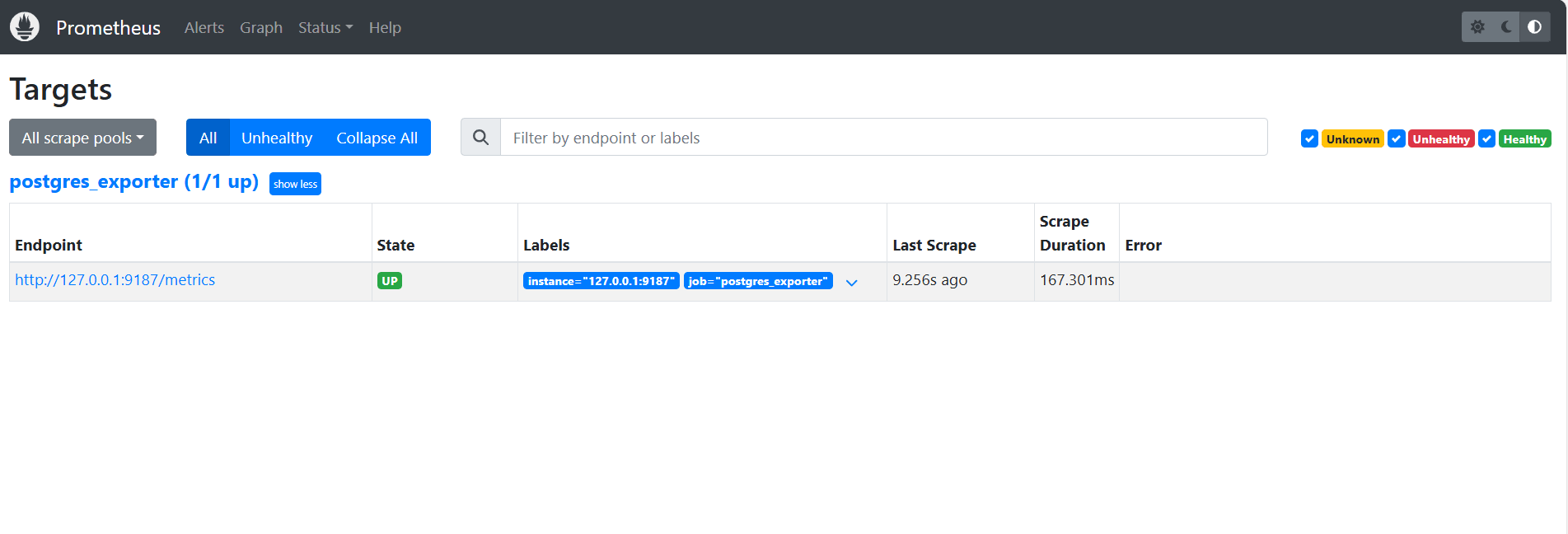Click the 167.301ms scrape duration value
Screen dimensions: 1568x534
click(1077, 280)
